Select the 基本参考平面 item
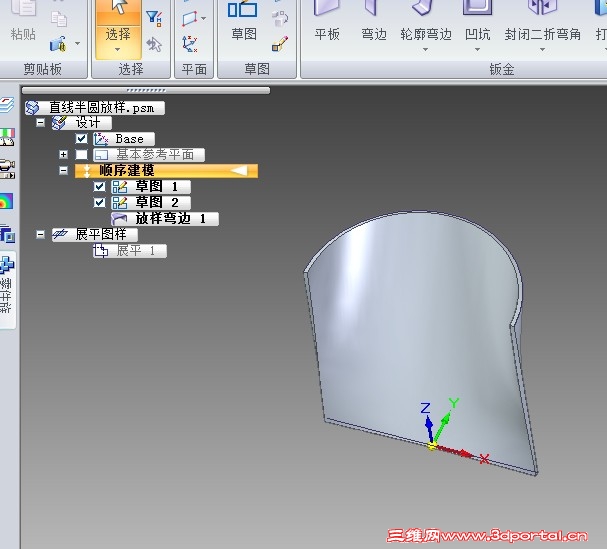The image size is (607, 549). click(149, 155)
